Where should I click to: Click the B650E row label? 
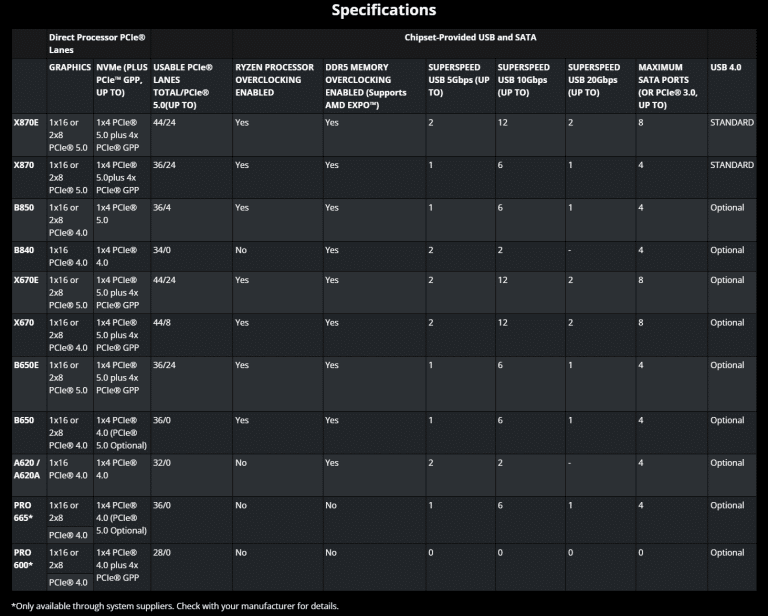pos(26,366)
